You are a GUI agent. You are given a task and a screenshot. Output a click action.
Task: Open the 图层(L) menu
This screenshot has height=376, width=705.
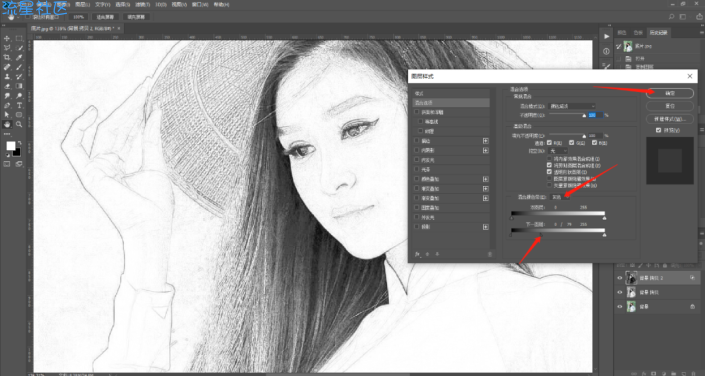click(82, 4)
